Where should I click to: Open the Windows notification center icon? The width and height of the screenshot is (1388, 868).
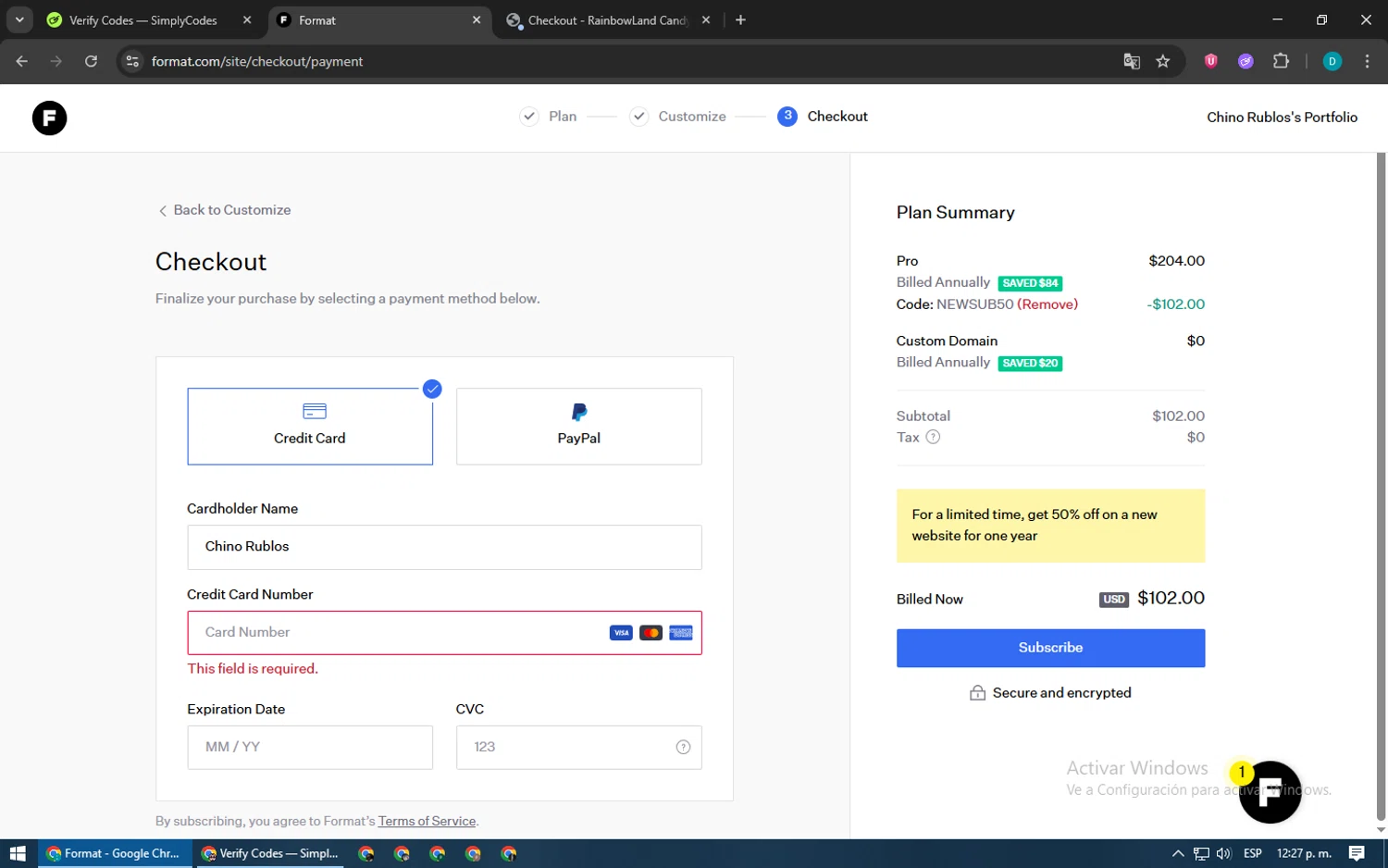point(1357,853)
